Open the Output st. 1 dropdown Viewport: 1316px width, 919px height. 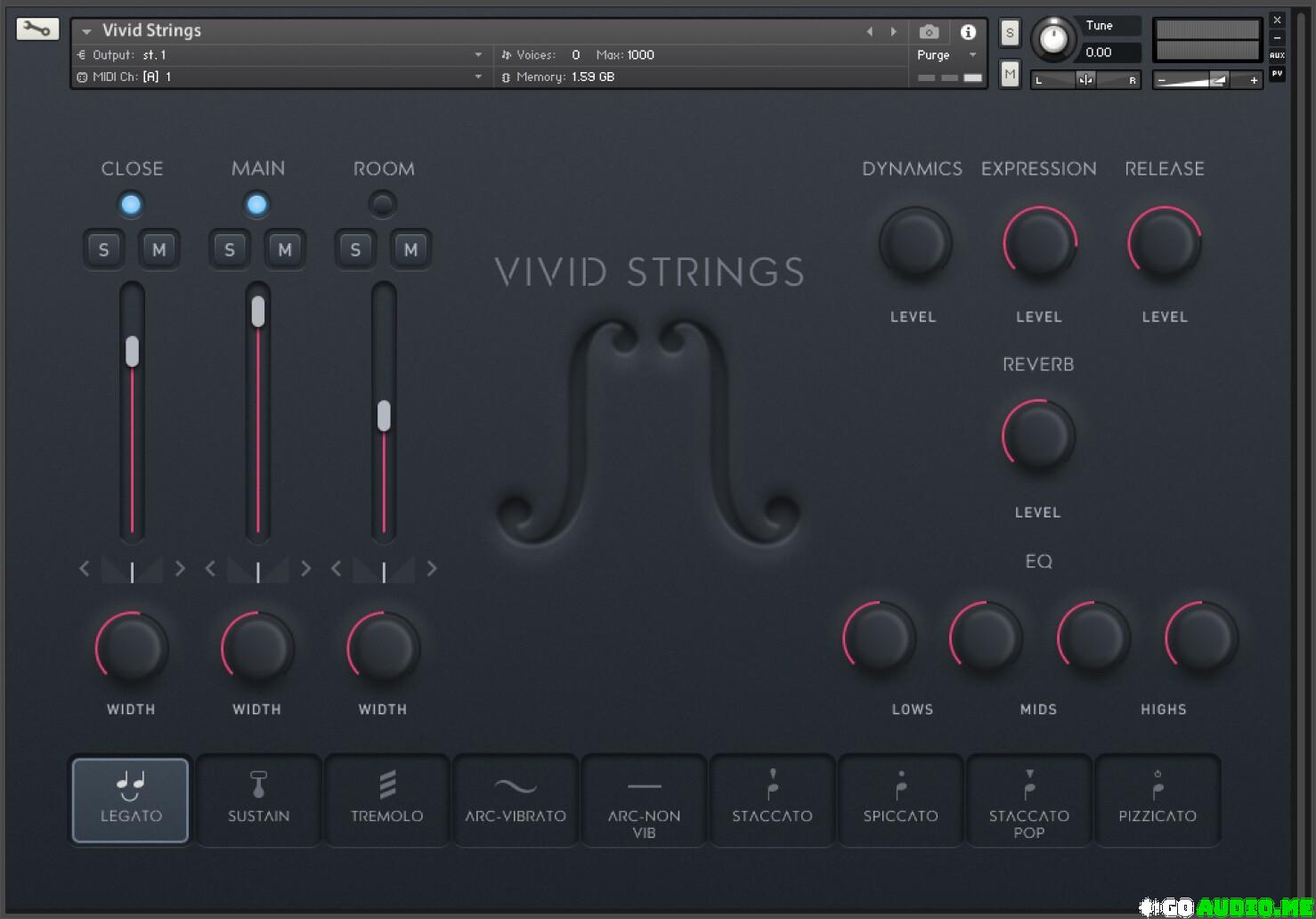click(x=478, y=55)
